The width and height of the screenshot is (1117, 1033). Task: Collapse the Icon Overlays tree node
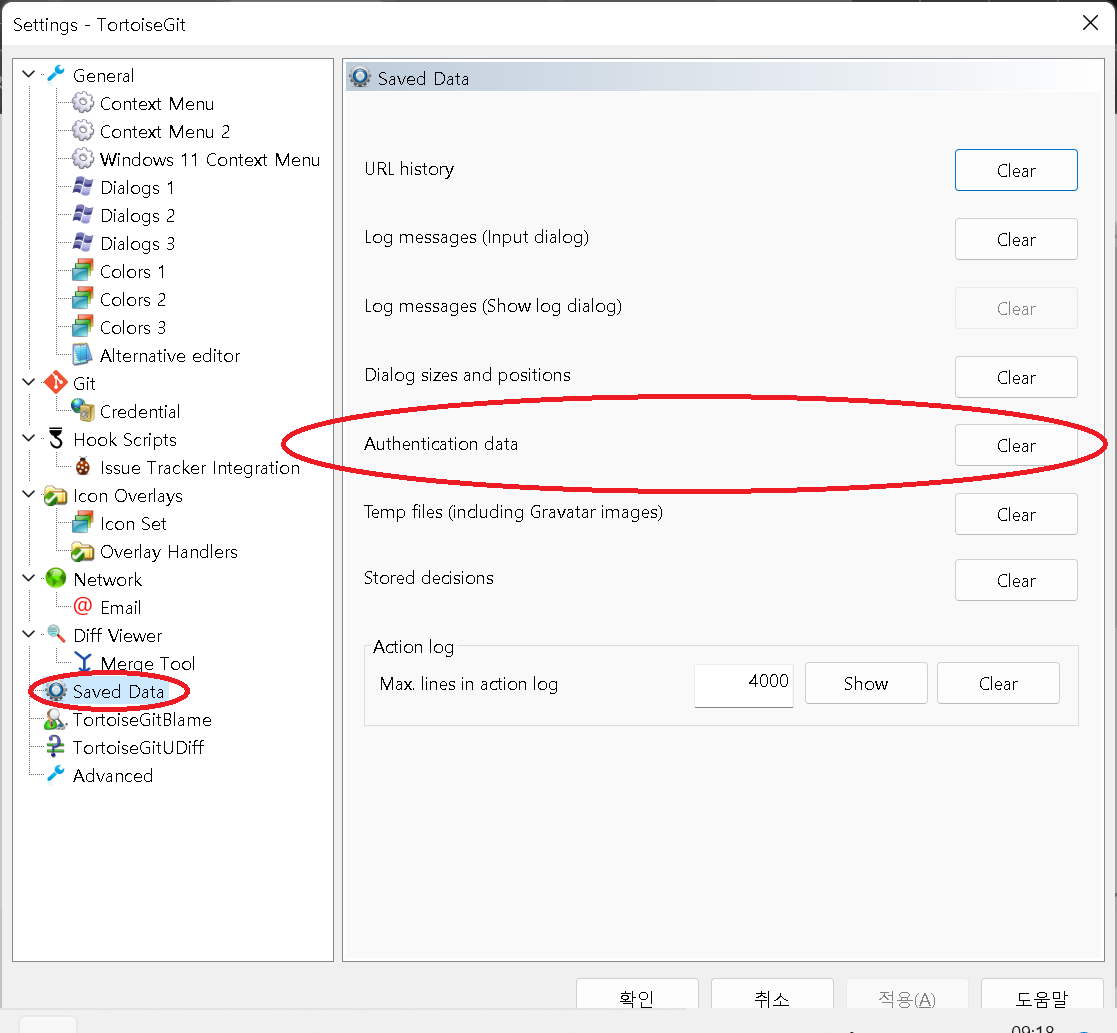28,494
